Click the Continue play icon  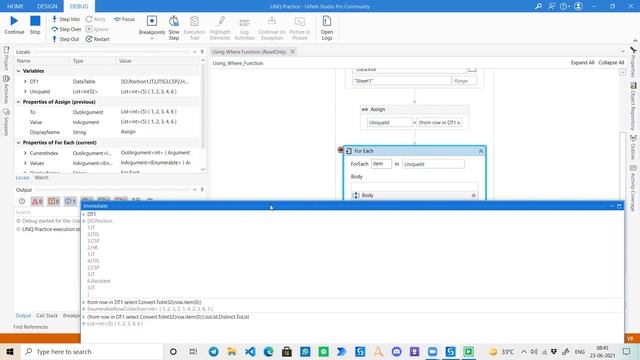pyautogui.click(x=14, y=21)
